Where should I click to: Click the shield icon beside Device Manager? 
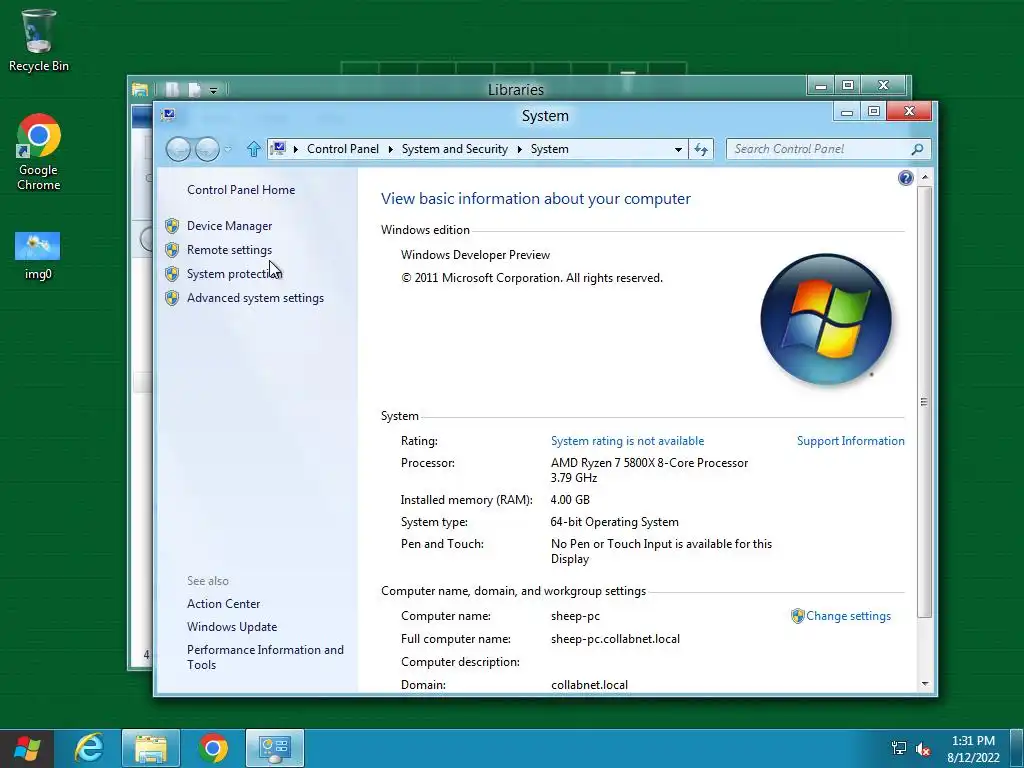click(x=172, y=226)
